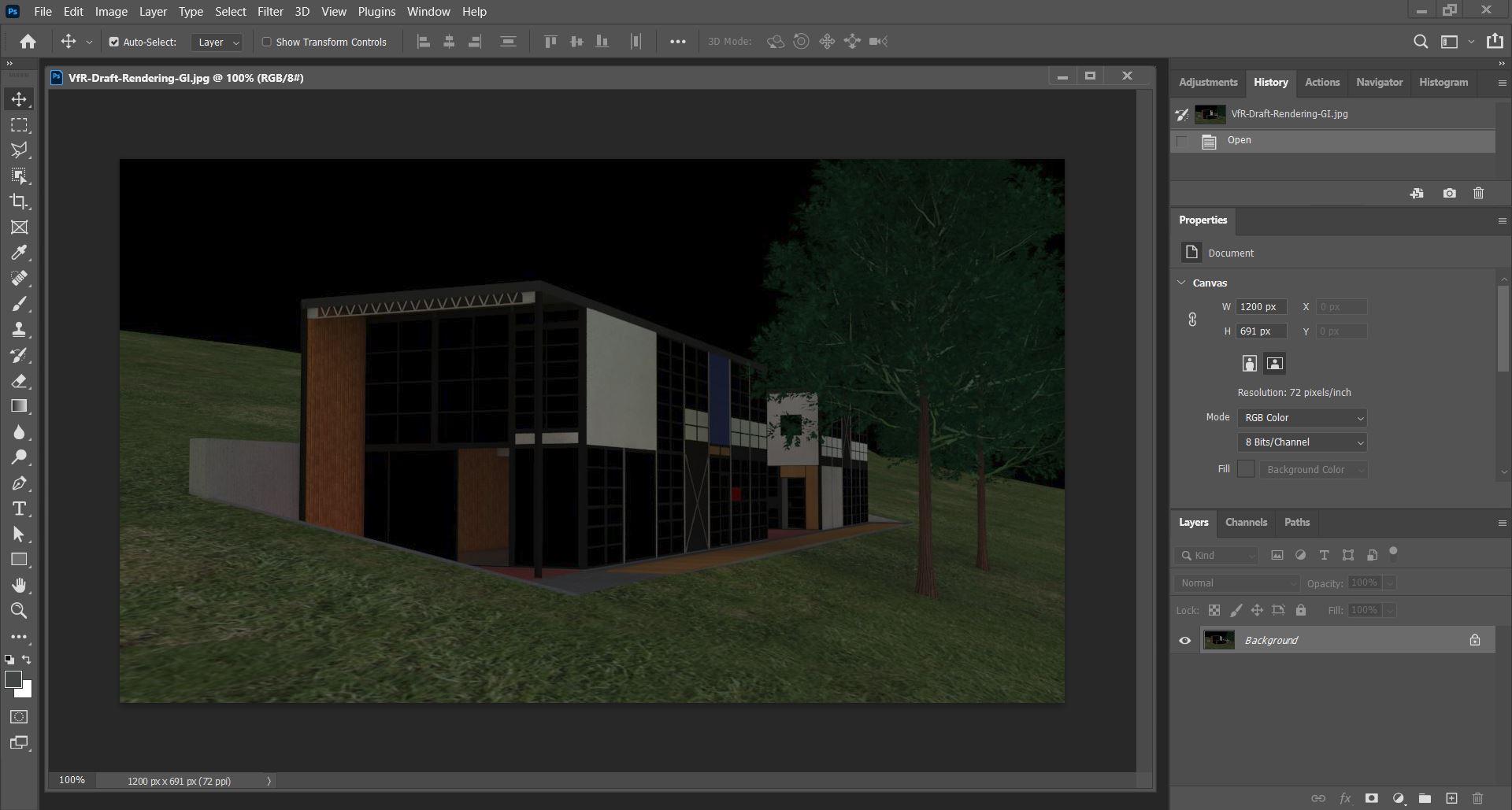
Task: Hide the Background layer with eye icon
Action: click(x=1184, y=641)
